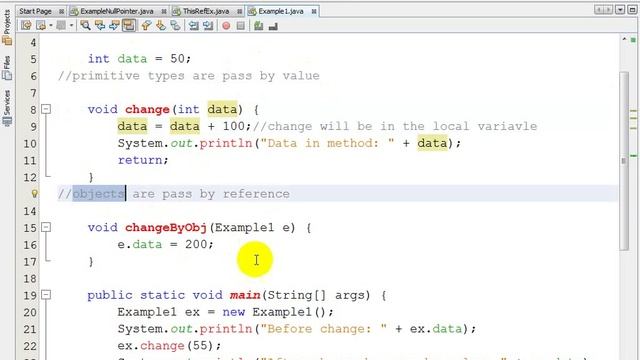Click on line number 5 in gutter
640x360 pixels.
[33, 59]
